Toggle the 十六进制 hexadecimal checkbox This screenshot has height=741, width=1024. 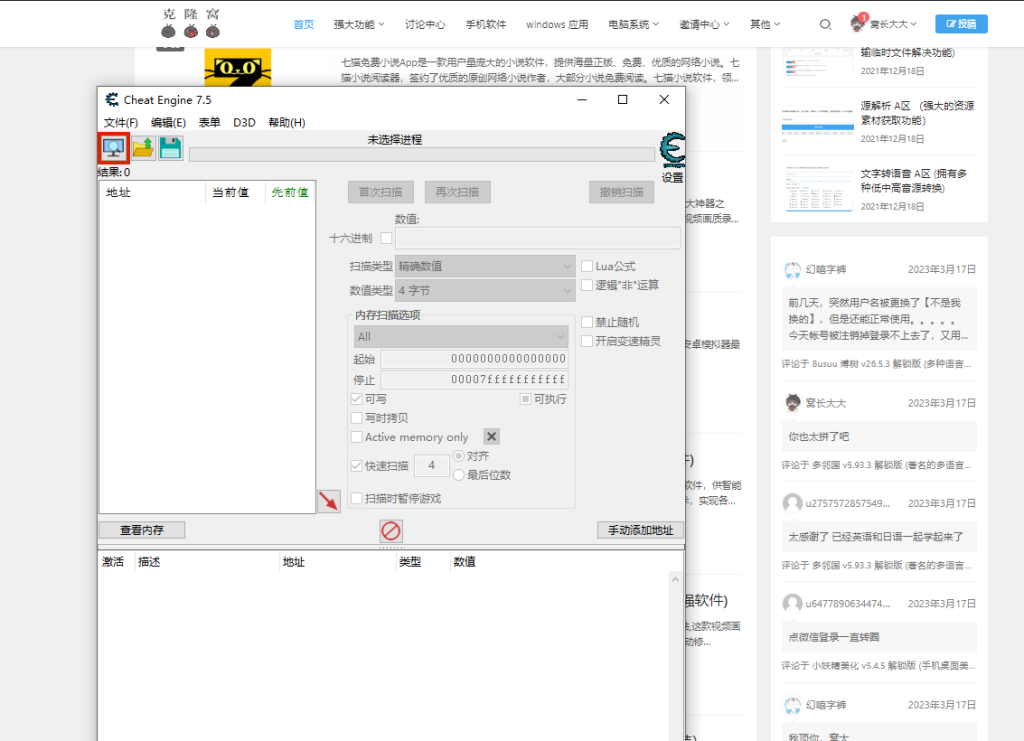[386, 238]
